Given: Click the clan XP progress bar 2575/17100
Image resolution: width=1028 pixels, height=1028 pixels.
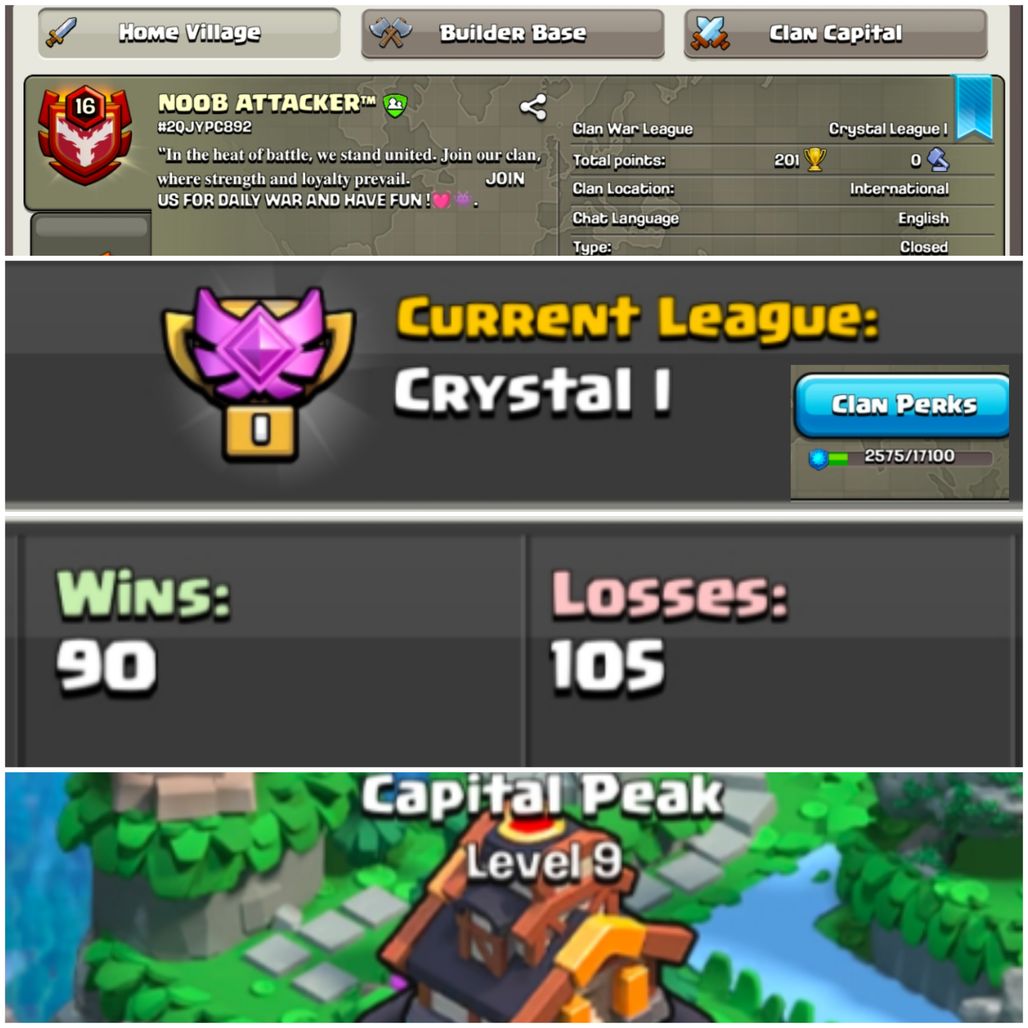Looking at the screenshot, I should (x=909, y=457).
